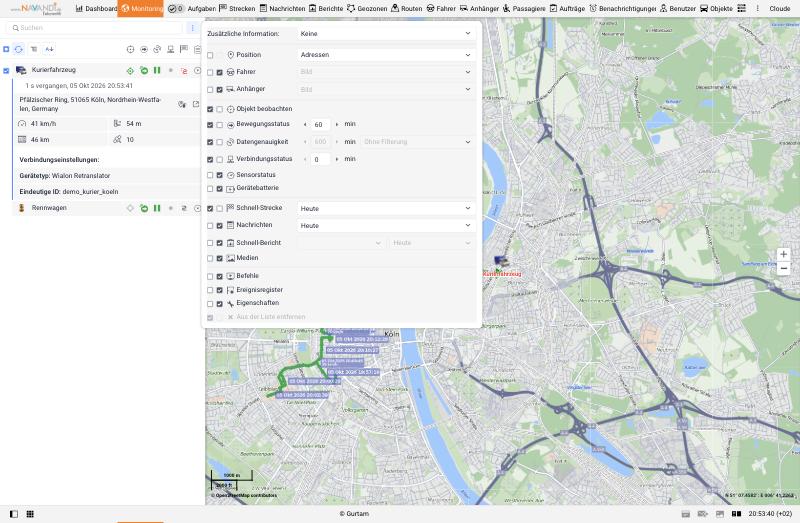Open the three-dot overflow menu in the top bar
Image resolution: width=800 pixels, height=523 pixels.
[x=757, y=8]
